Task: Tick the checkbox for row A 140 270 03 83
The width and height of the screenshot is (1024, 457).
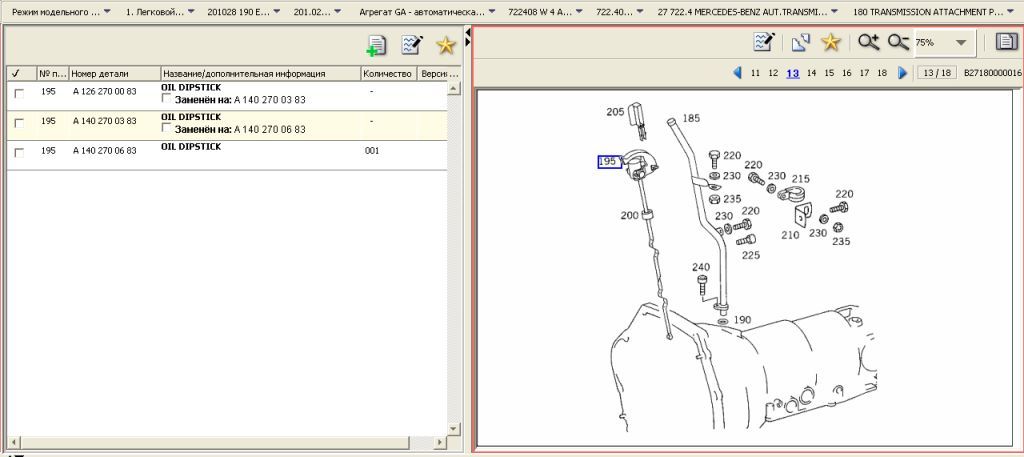Action: [19, 122]
